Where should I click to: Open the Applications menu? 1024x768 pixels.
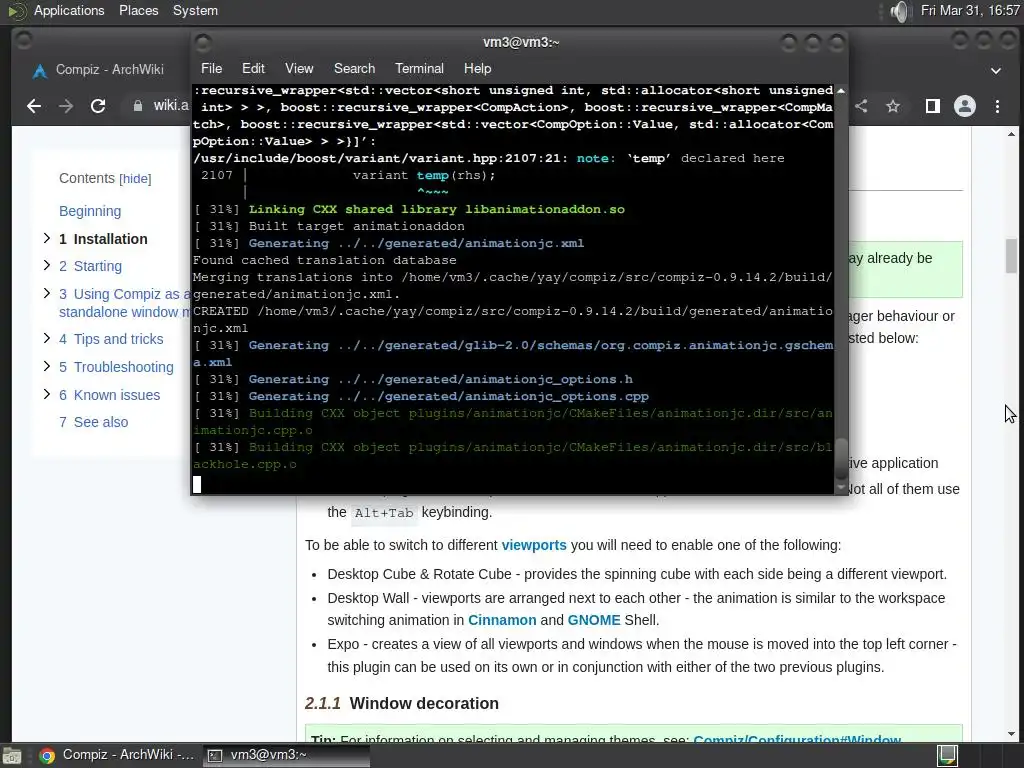pos(69,11)
